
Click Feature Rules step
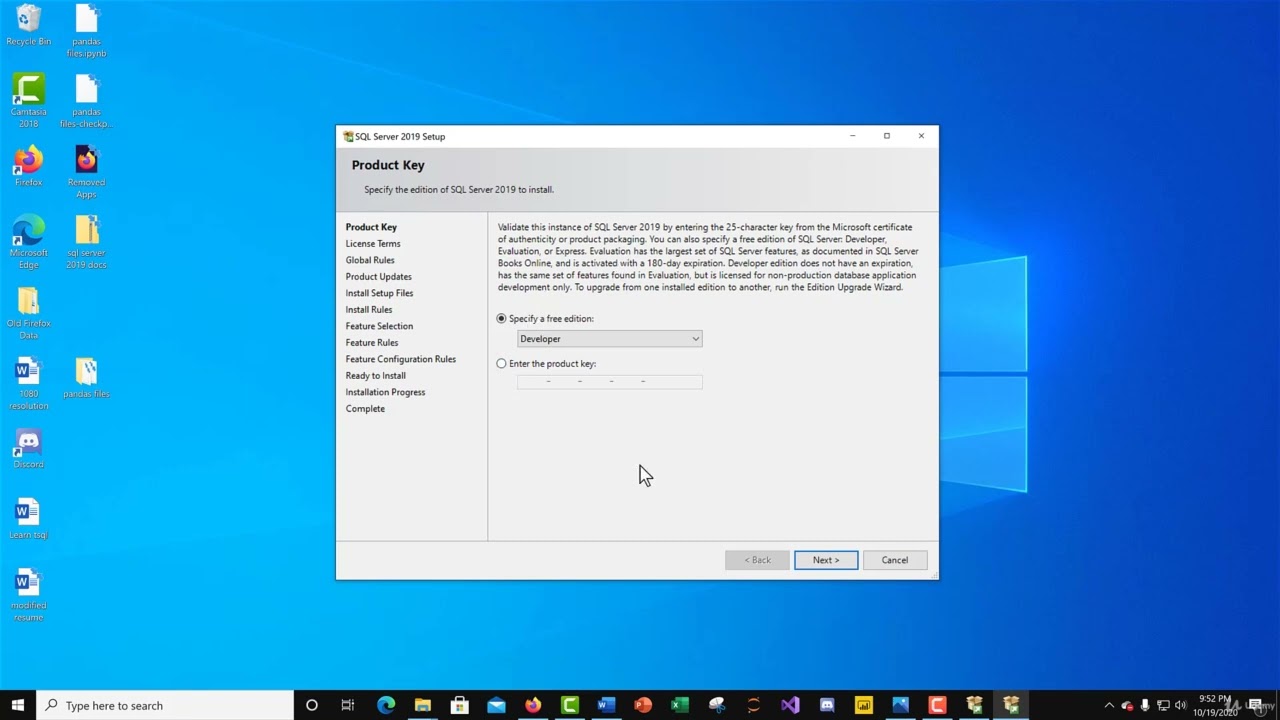point(372,343)
